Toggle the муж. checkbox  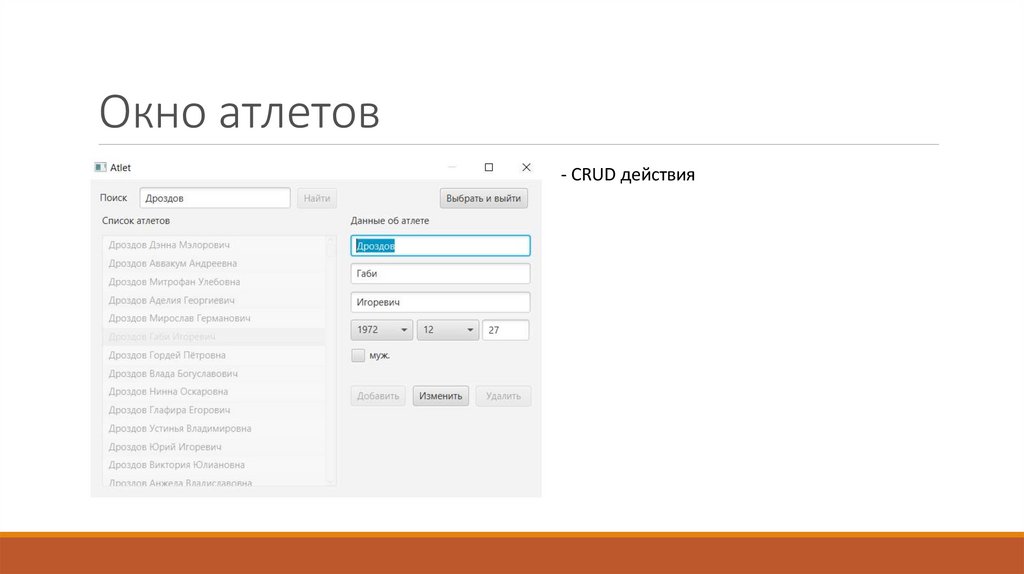tap(358, 355)
